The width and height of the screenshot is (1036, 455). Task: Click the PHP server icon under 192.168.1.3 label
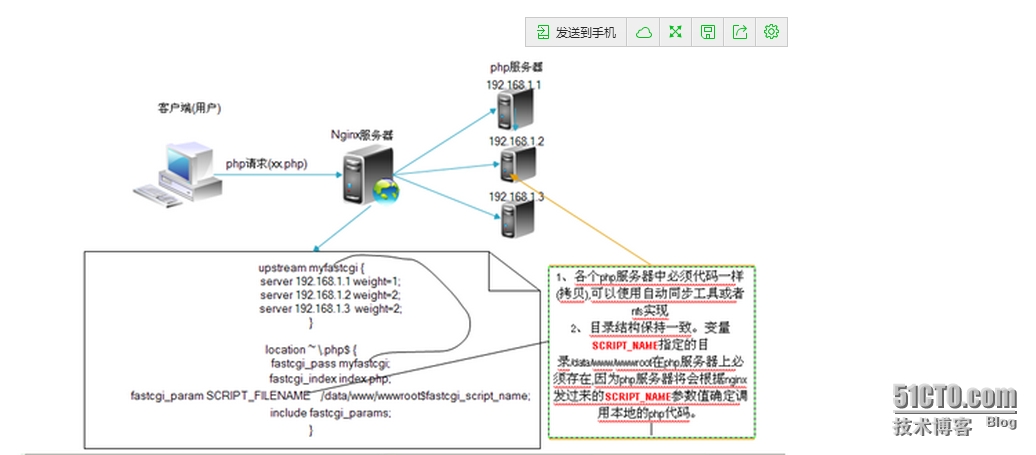(518, 221)
